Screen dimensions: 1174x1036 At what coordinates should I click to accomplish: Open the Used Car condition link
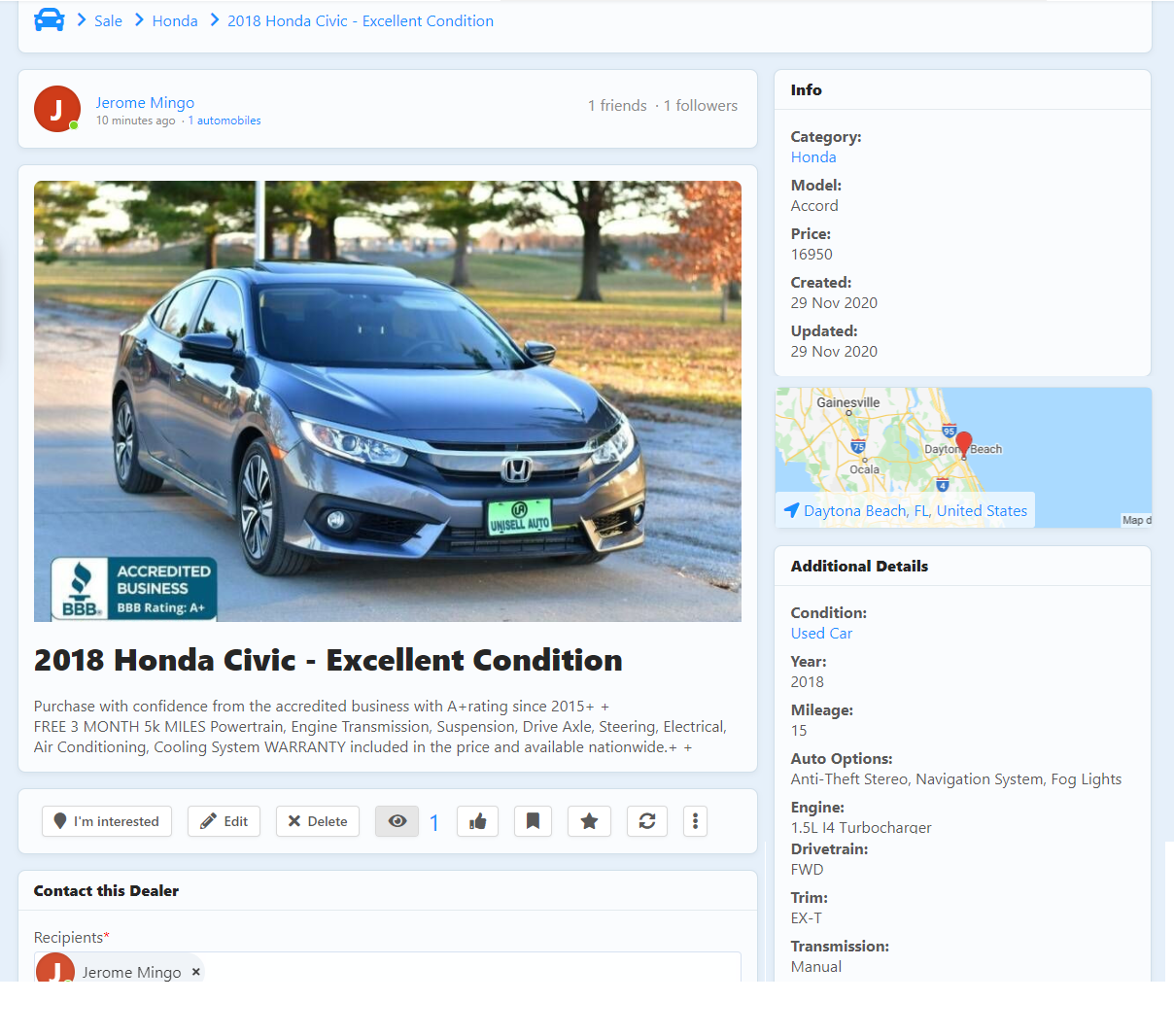tap(821, 634)
